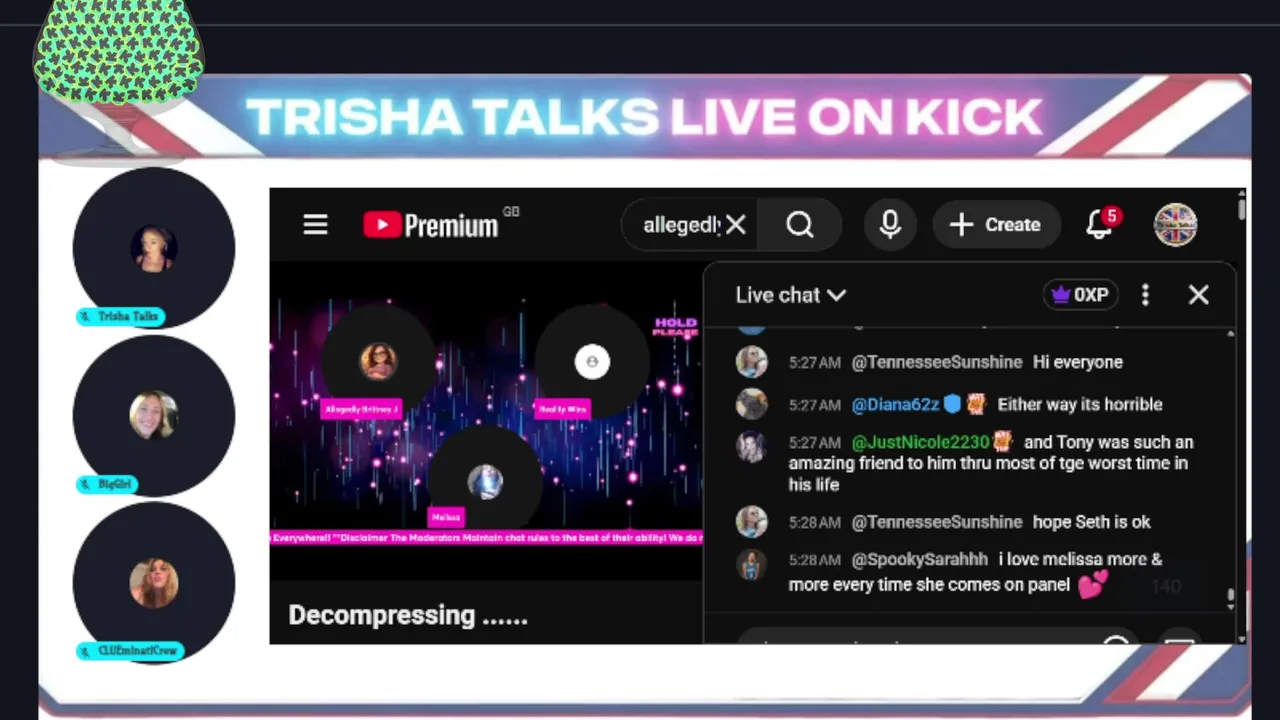The width and height of the screenshot is (1280, 720).
Task: Open @JustNicole2230's username in chat
Action: [920, 442]
